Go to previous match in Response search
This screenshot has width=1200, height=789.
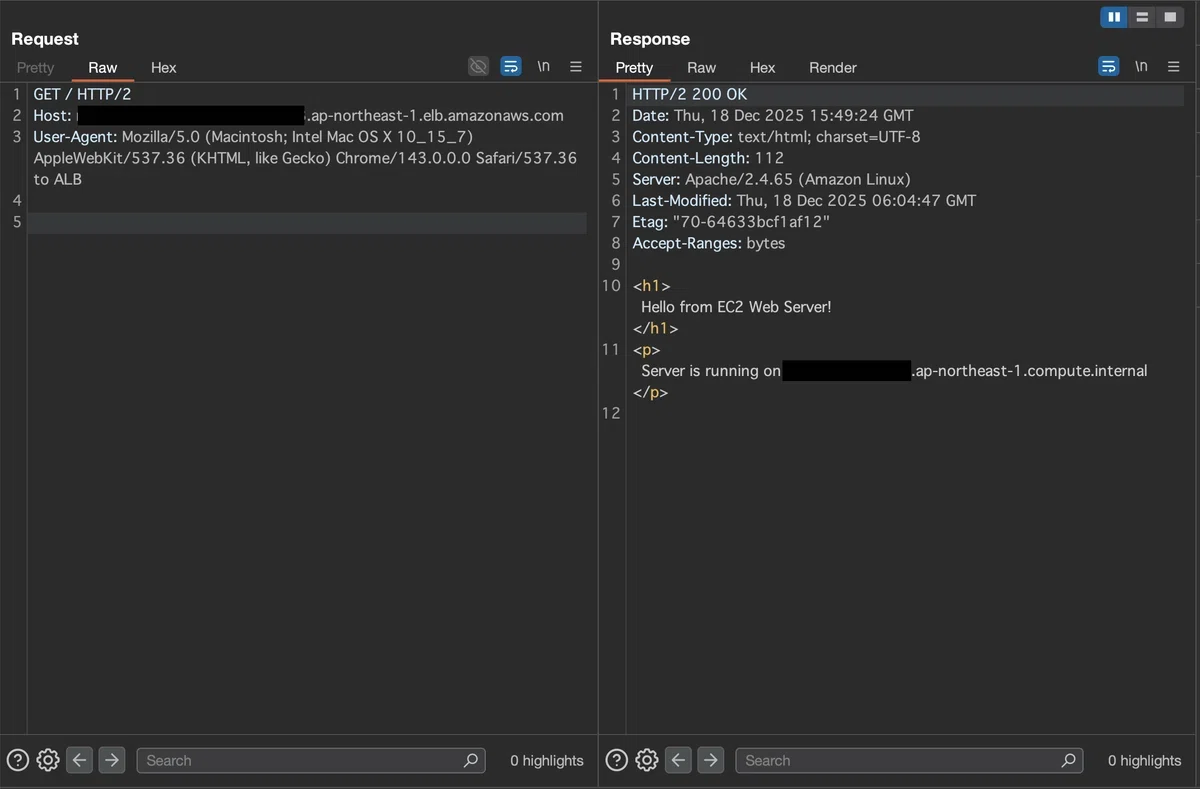point(679,760)
